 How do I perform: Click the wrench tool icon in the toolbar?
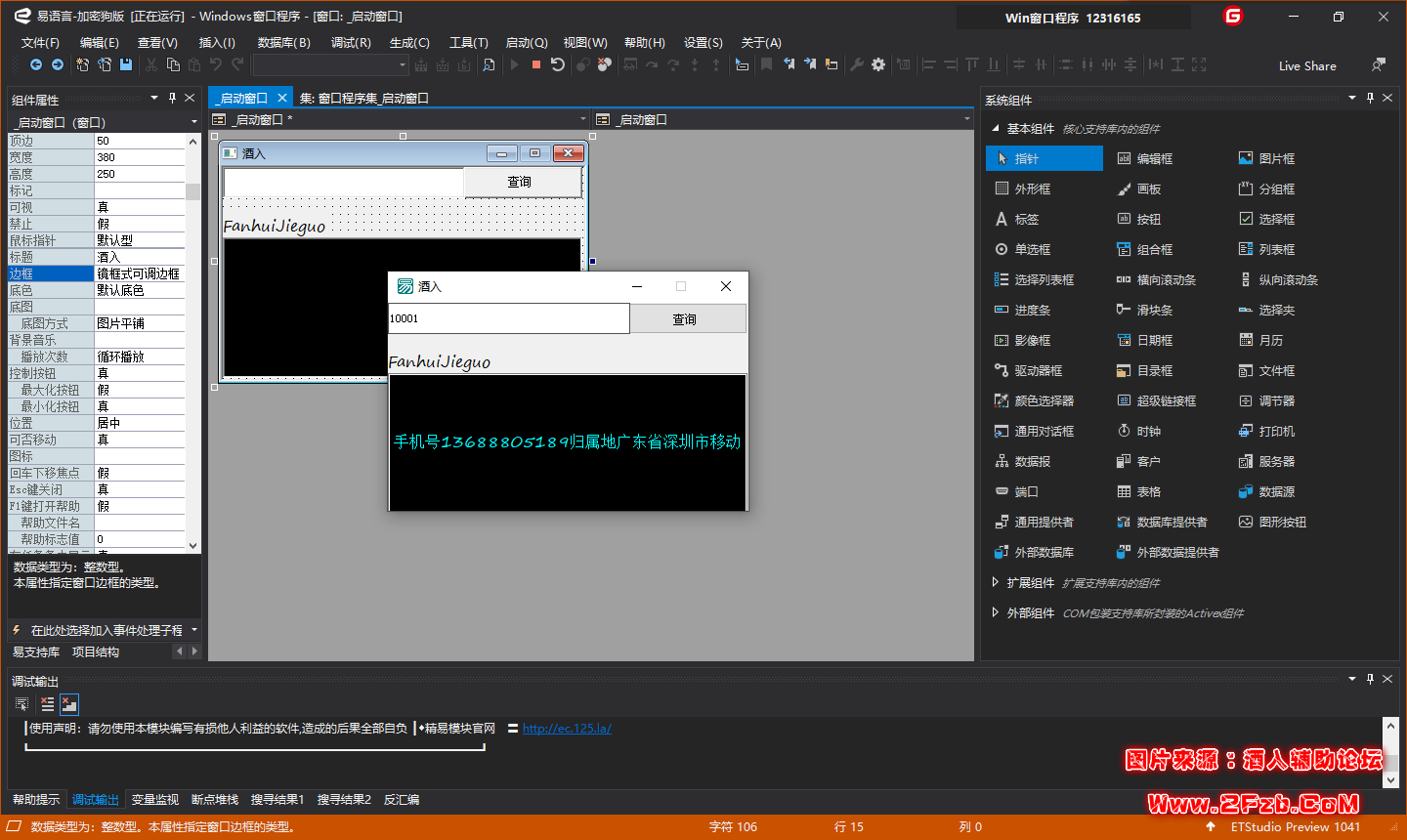[x=857, y=64]
